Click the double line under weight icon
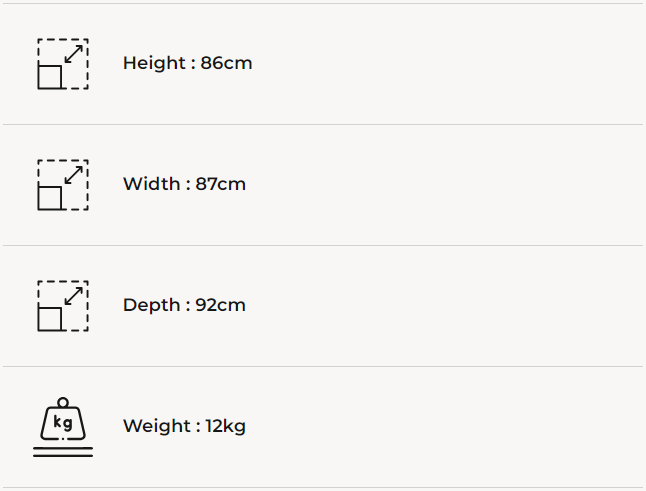Screen dimensions: 646x491 (x=63, y=453)
